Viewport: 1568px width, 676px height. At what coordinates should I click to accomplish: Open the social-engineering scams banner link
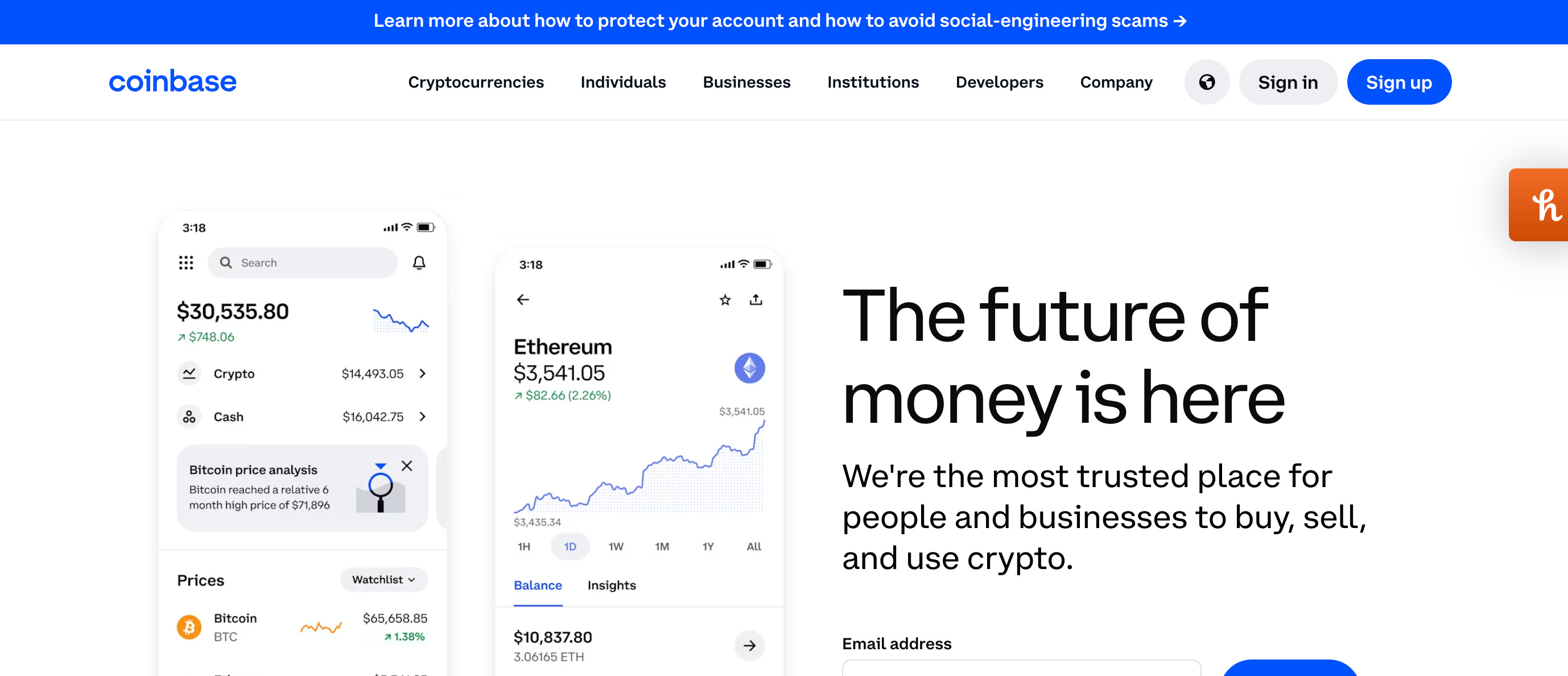tap(783, 20)
